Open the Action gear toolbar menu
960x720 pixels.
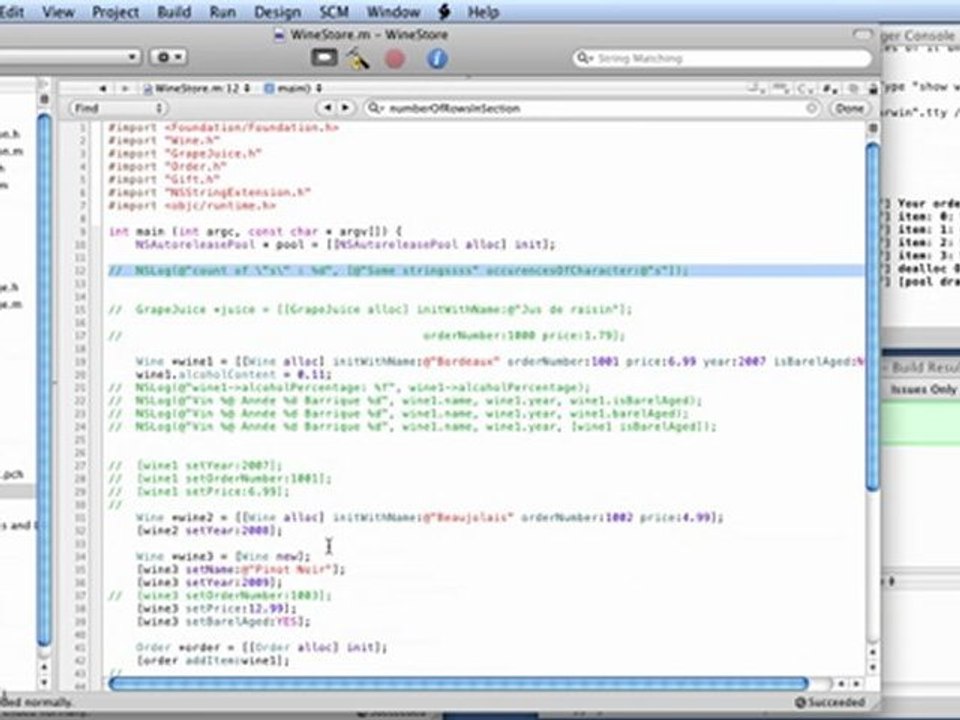pos(168,57)
